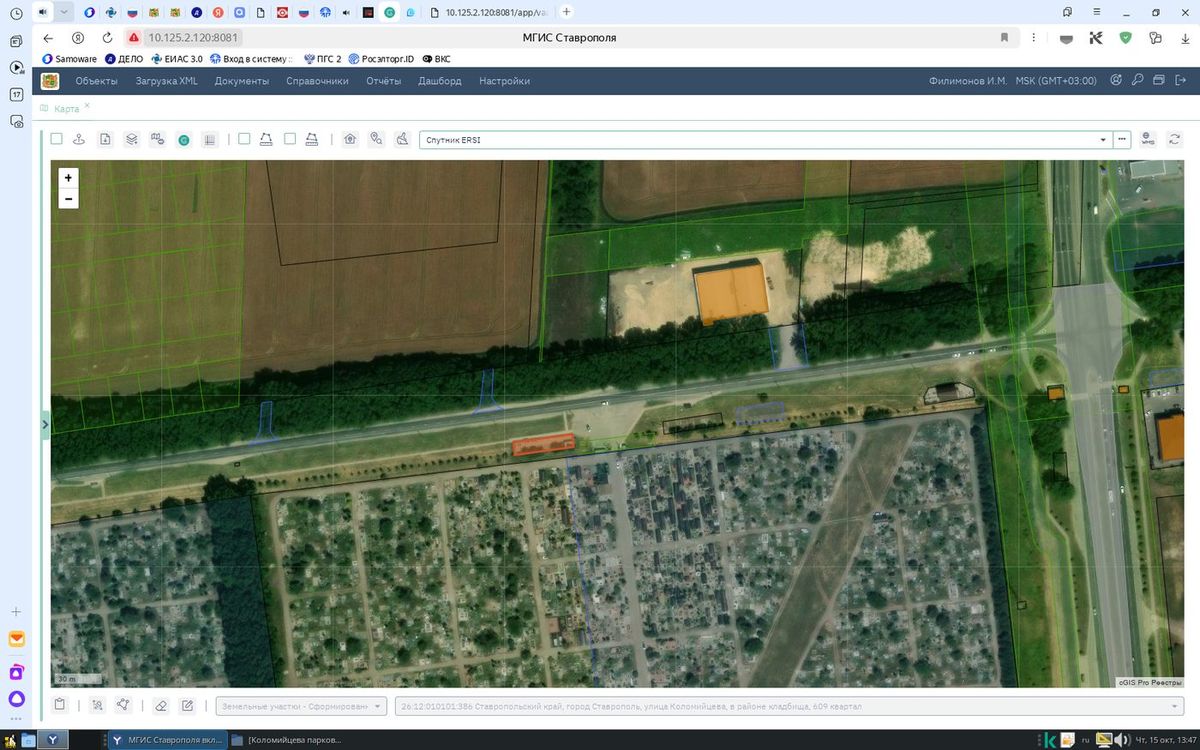Click the MSK (GMT+03:00) timezone label
The image size is (1200, 750).
coord(1056,81)
